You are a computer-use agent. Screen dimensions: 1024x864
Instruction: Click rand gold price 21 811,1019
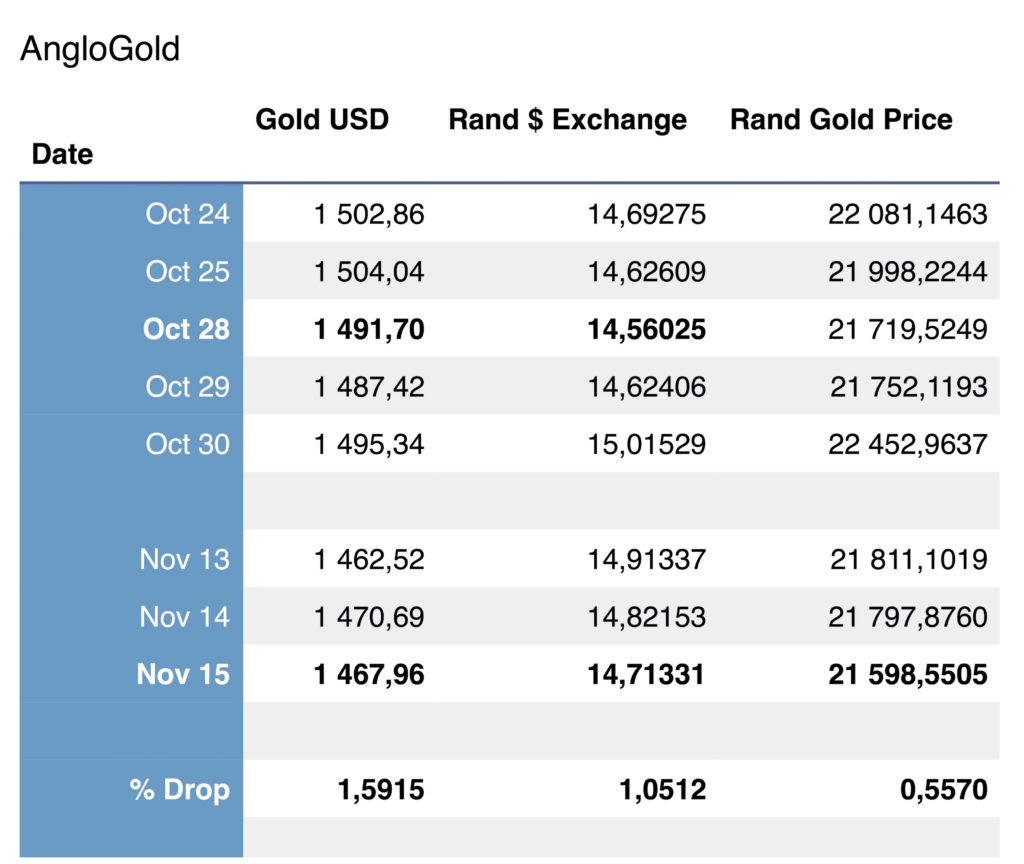[908, 560]
